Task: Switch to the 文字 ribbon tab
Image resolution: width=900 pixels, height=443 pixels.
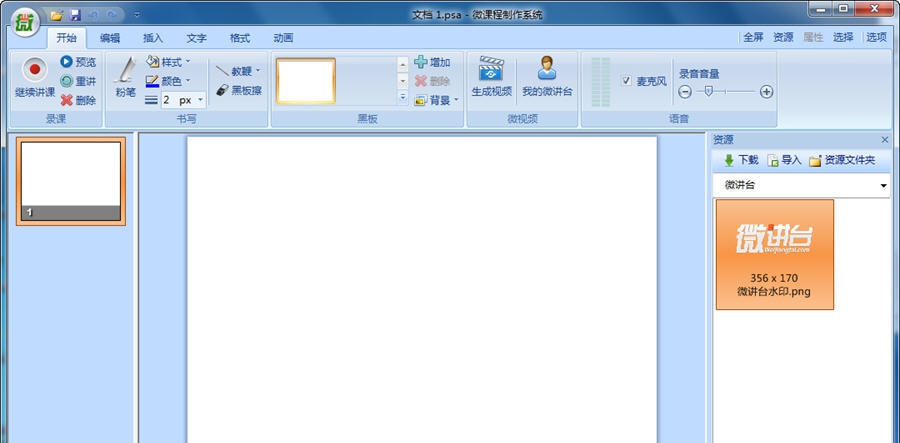Action: [x=196, y=38]
